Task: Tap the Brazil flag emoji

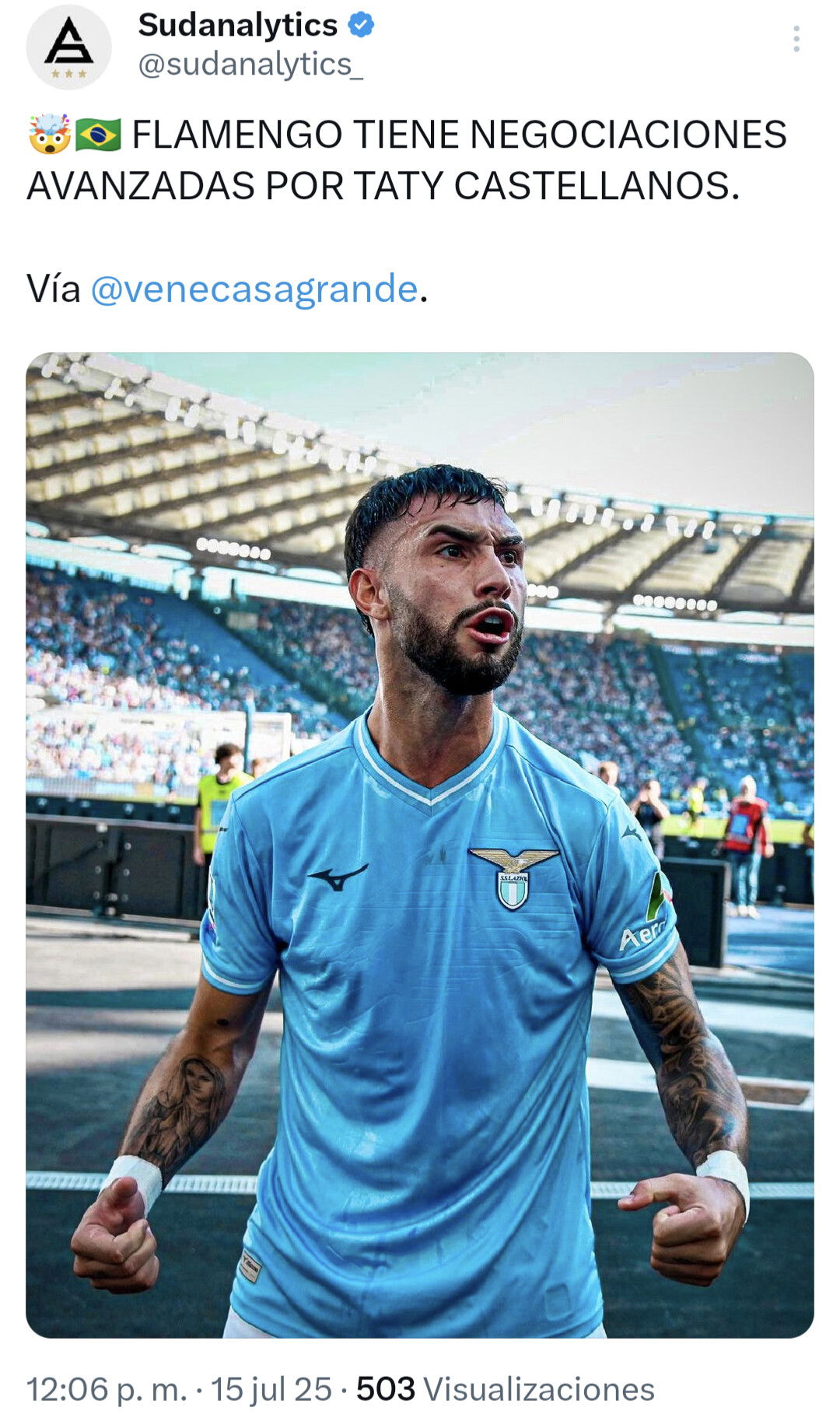Action: (98, 135)
